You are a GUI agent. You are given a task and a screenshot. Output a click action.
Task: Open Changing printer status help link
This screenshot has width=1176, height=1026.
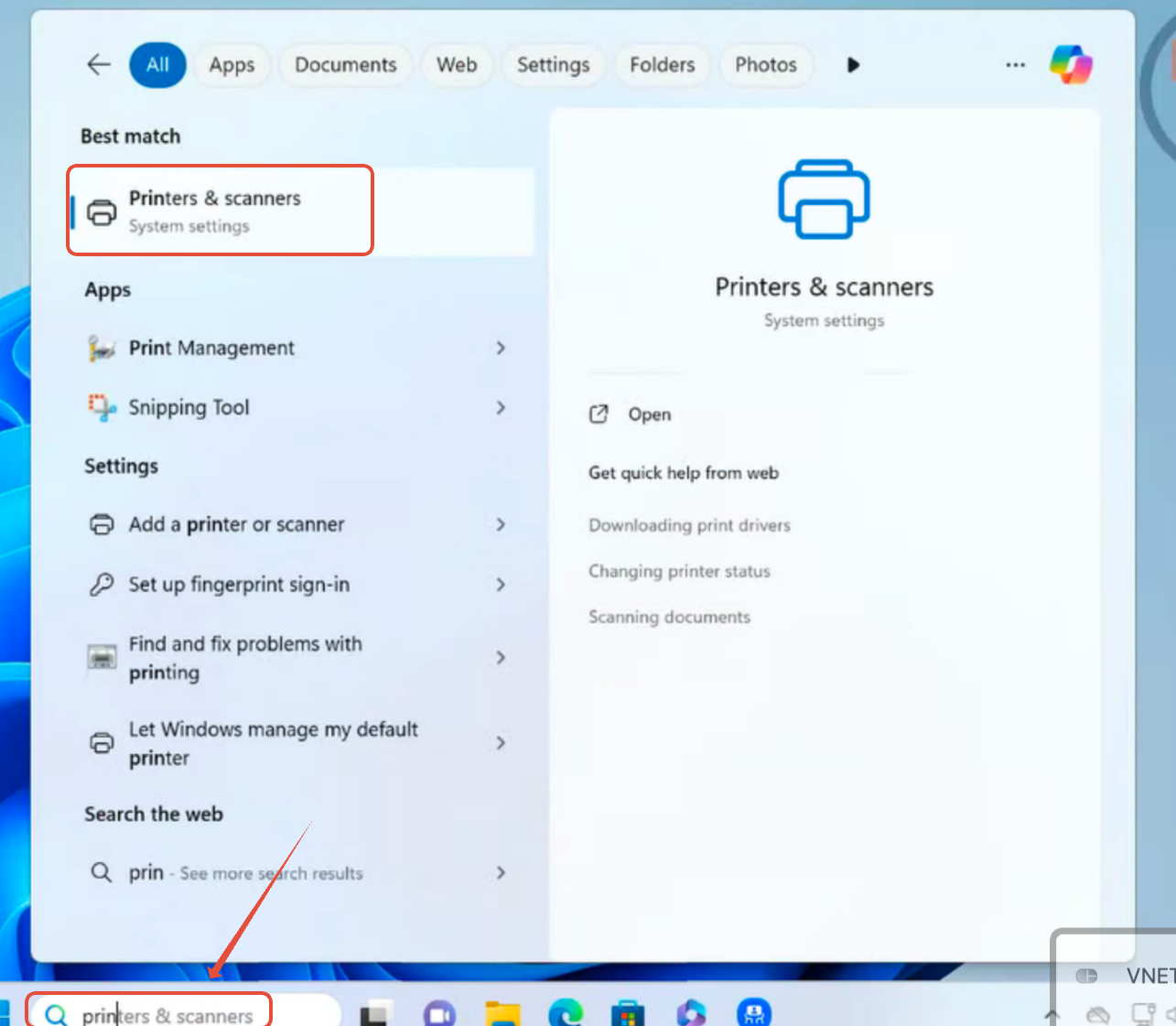pyautogui.click(x=679, y=571)
